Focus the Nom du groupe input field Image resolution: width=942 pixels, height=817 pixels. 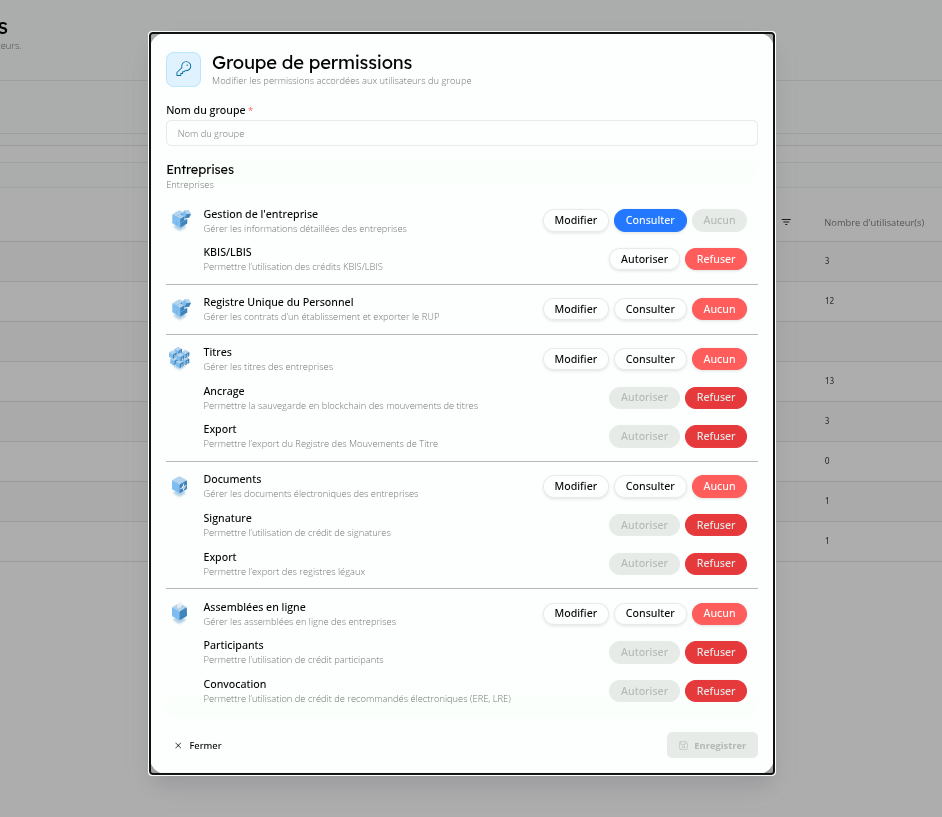461,133
